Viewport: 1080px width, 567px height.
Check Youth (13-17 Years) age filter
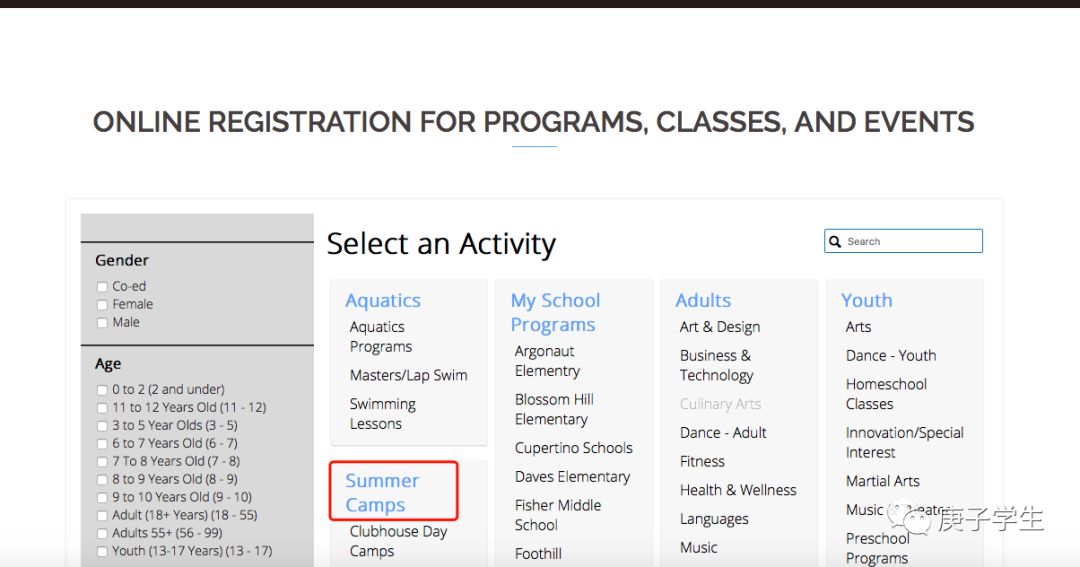[102, 551]
